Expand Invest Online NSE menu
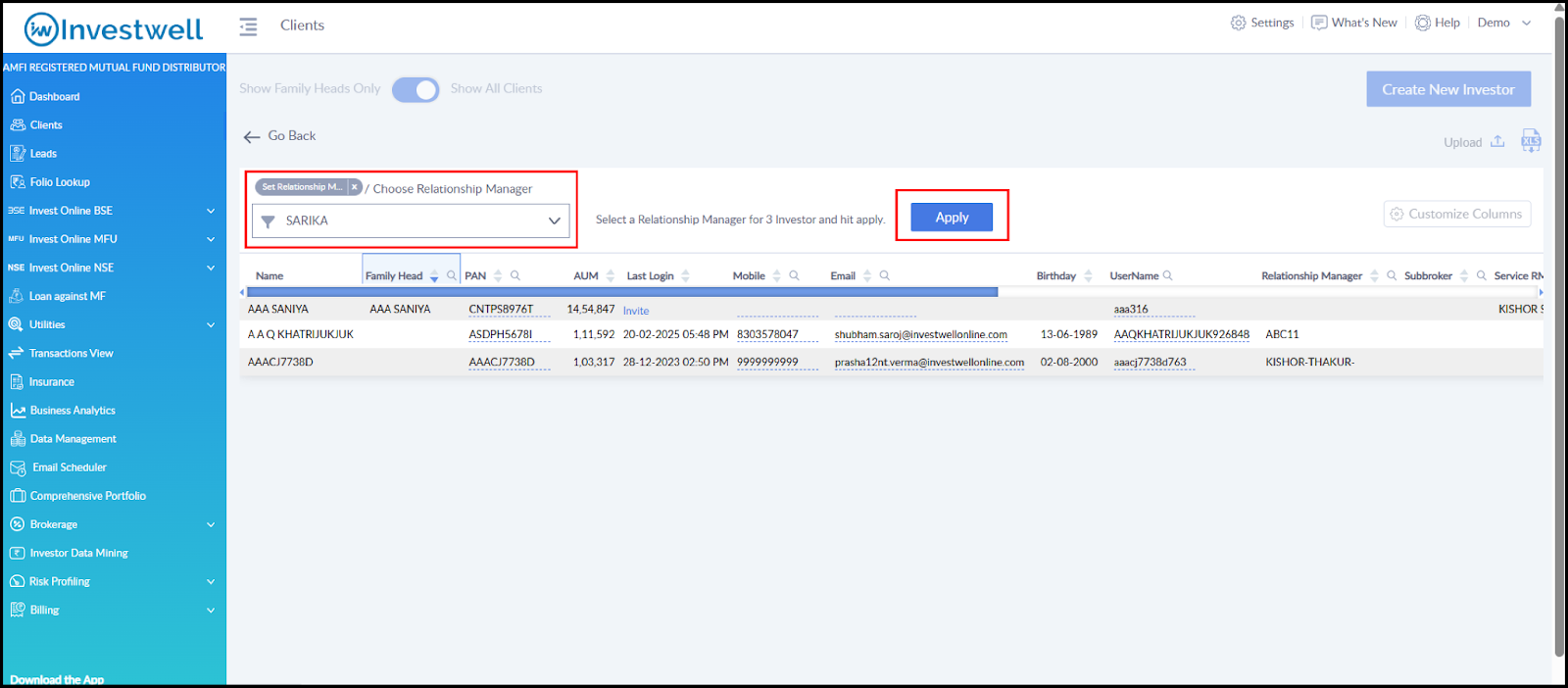This screenshot has height=688, width=1568. pyautogui.click(x=211, y=268)
